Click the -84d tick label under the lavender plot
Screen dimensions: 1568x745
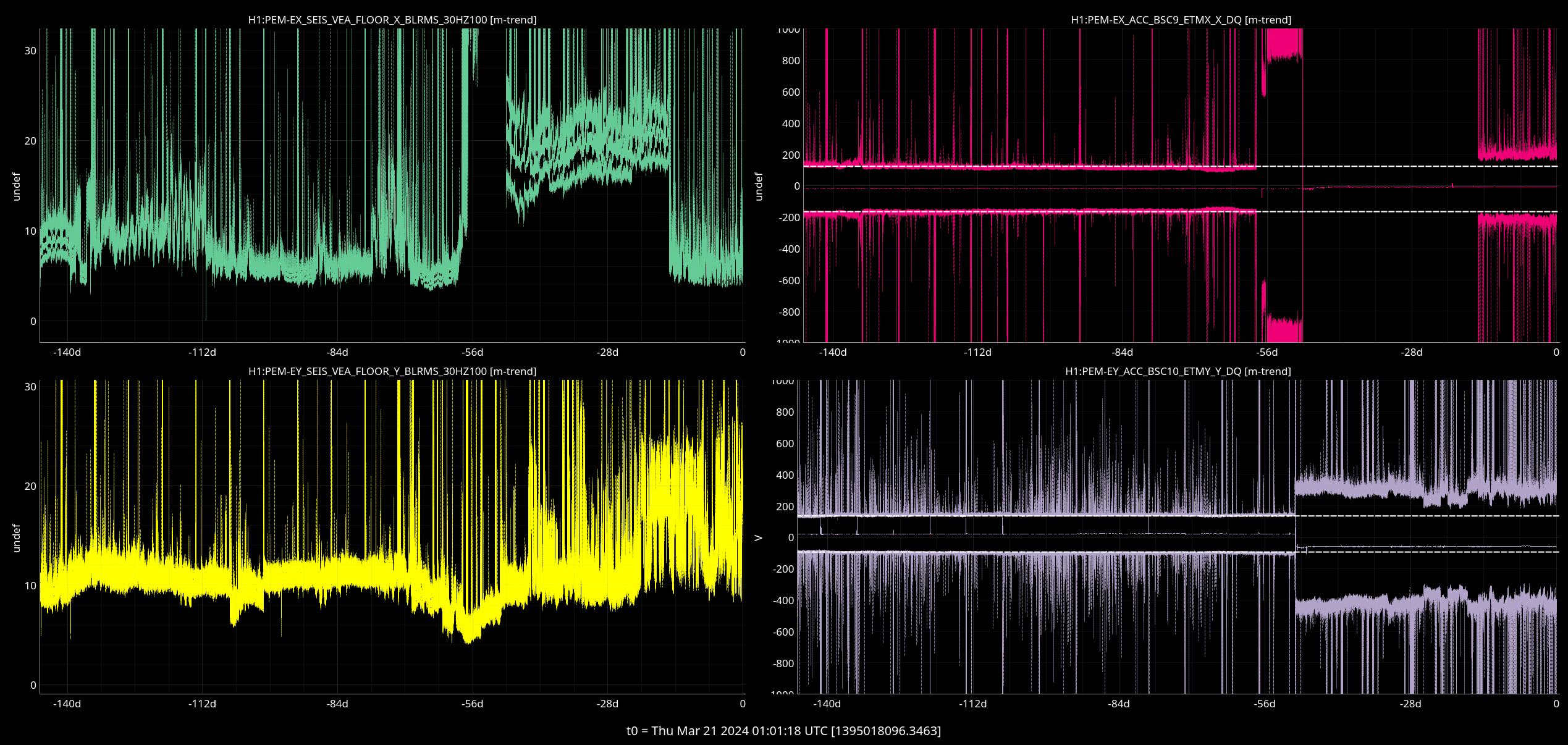coord(1119,704)
